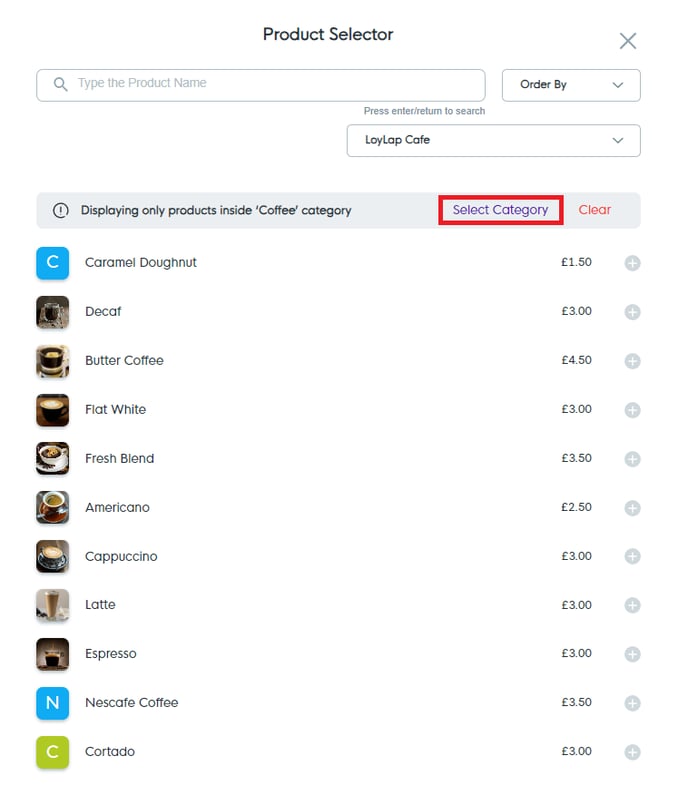Click the product name search field
The height and width of the screenshot is (805, 688).
click(260, 85)
